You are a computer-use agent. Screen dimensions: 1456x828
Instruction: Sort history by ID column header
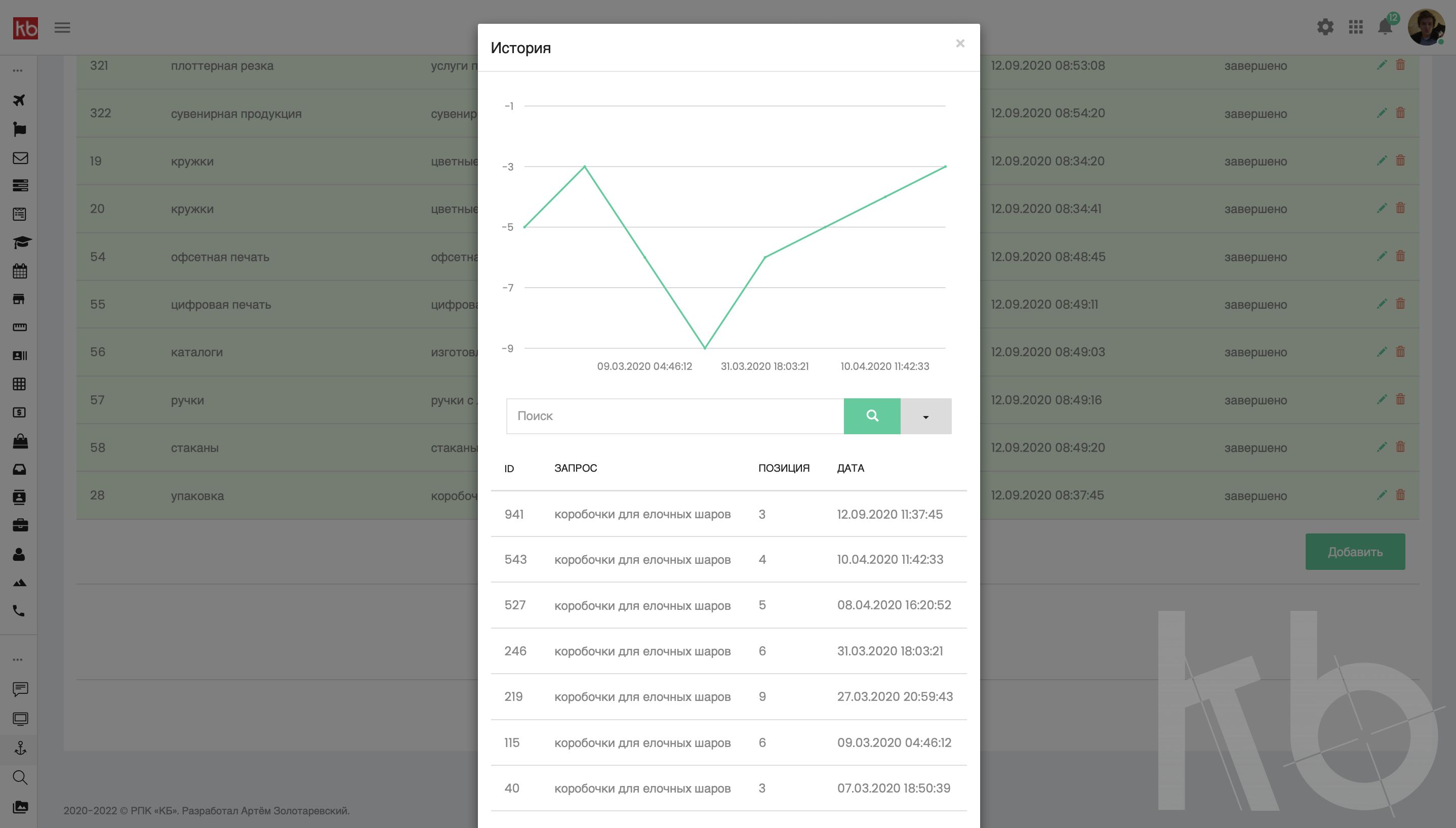[509, 468]
